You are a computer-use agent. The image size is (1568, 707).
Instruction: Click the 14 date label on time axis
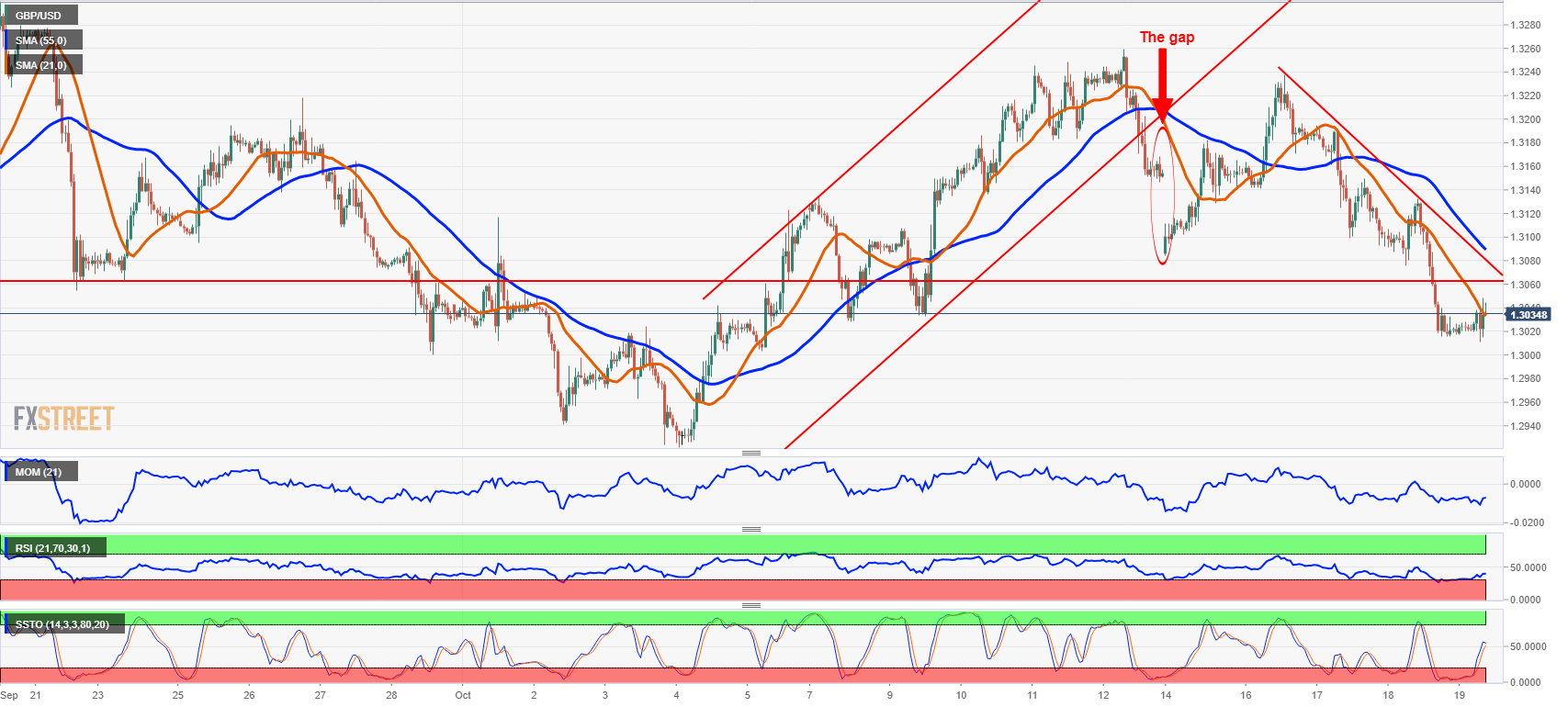coord(1165,695)
